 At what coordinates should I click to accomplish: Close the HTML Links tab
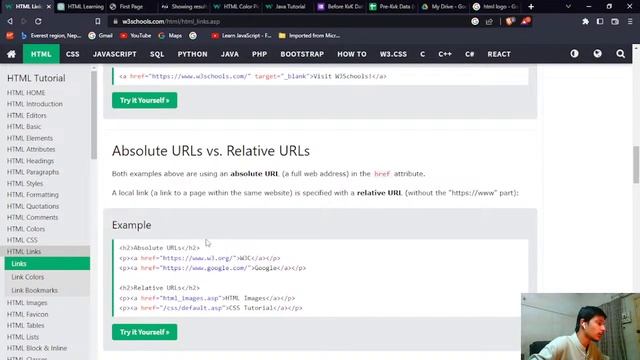pyautogui.click(x=49, y=7)
